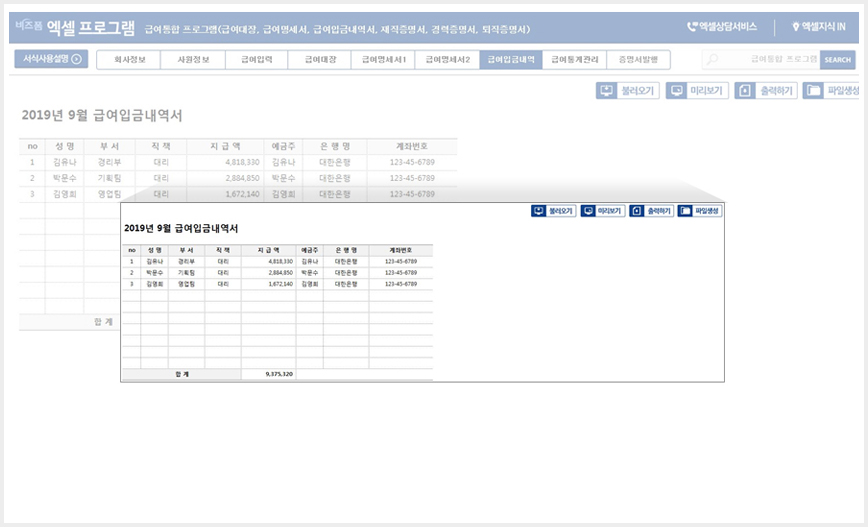Open the 급여통계관리 tab
The height and width of the screenshot is (527, 868).
[x=575, y=60]
